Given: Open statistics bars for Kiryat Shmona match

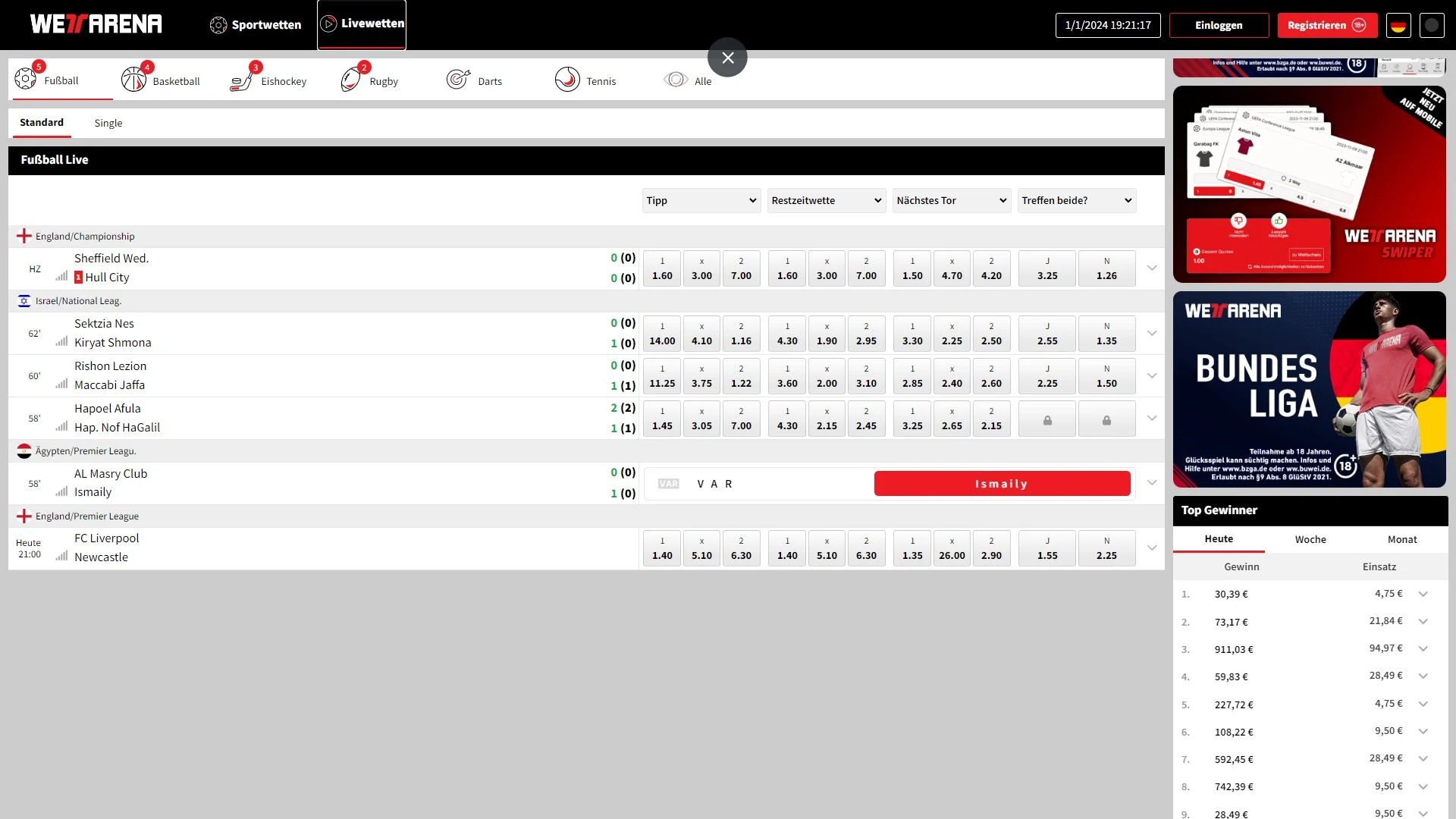Looking at the screenshot, I should (x=61, y=342).
